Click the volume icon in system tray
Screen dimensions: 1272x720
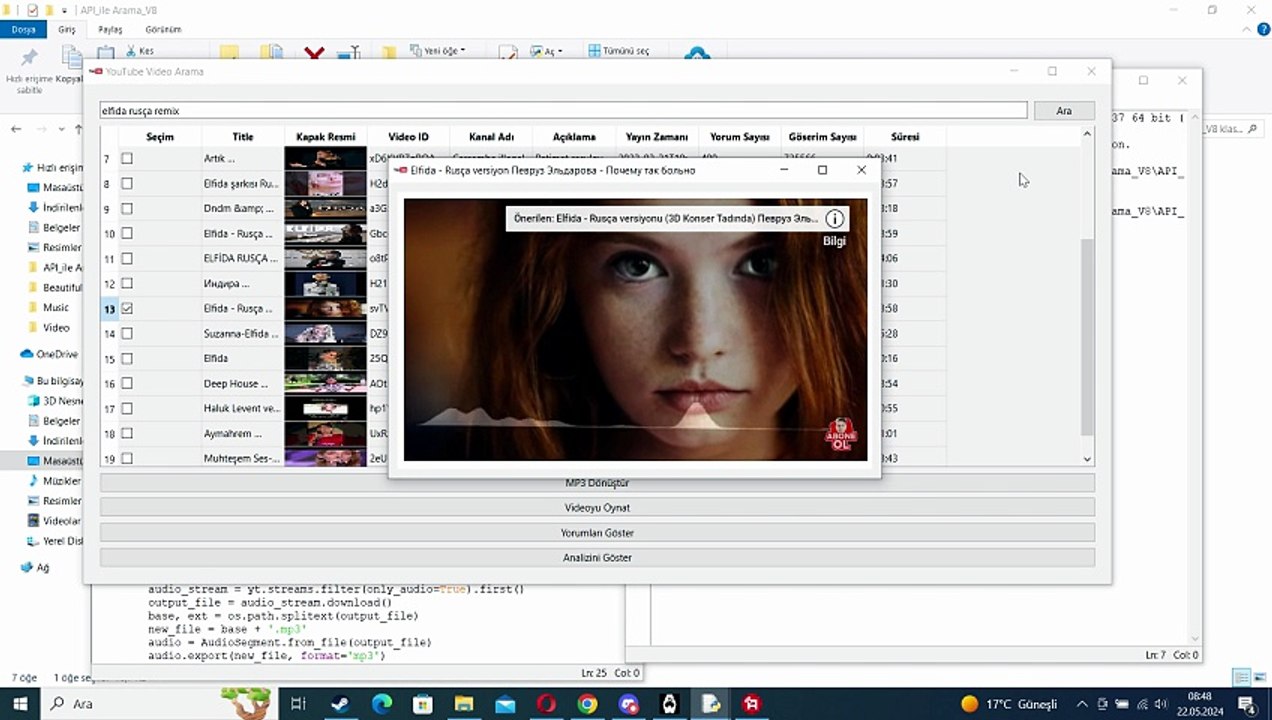pyautogui.click(x=1161, y=704)
